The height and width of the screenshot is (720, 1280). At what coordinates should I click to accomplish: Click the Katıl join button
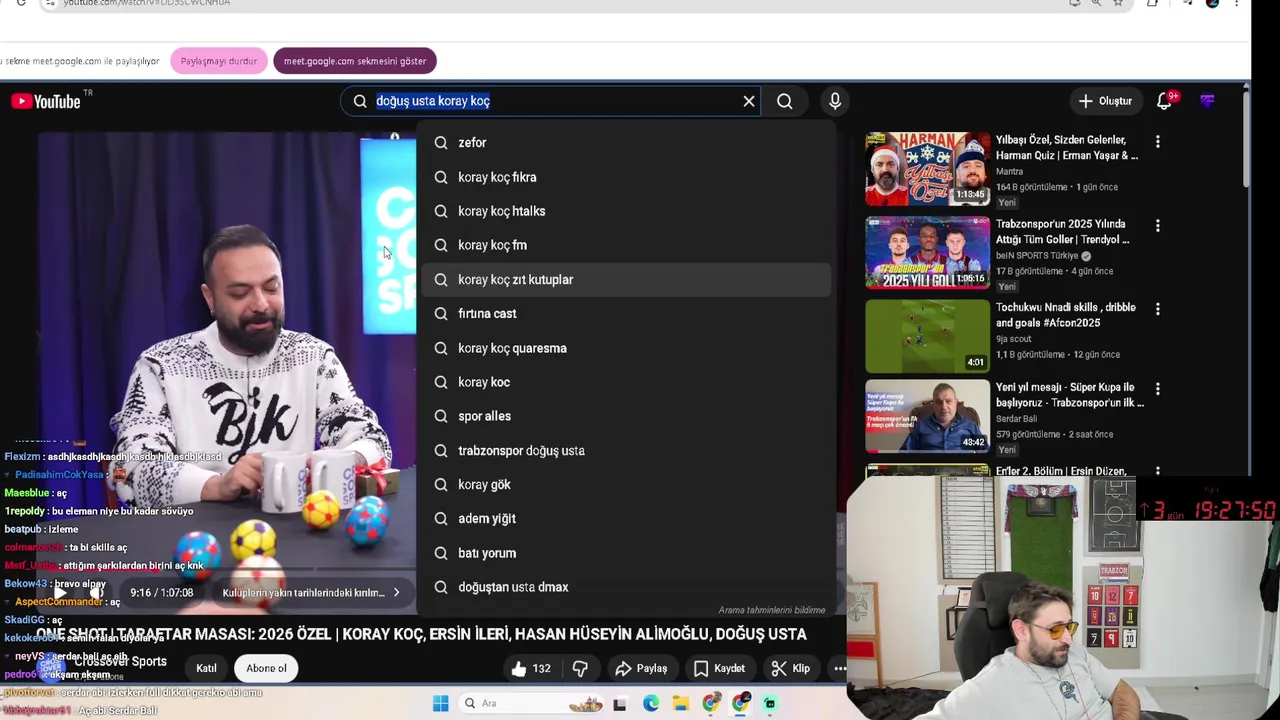pyautogui.click(x=206, y=669)
